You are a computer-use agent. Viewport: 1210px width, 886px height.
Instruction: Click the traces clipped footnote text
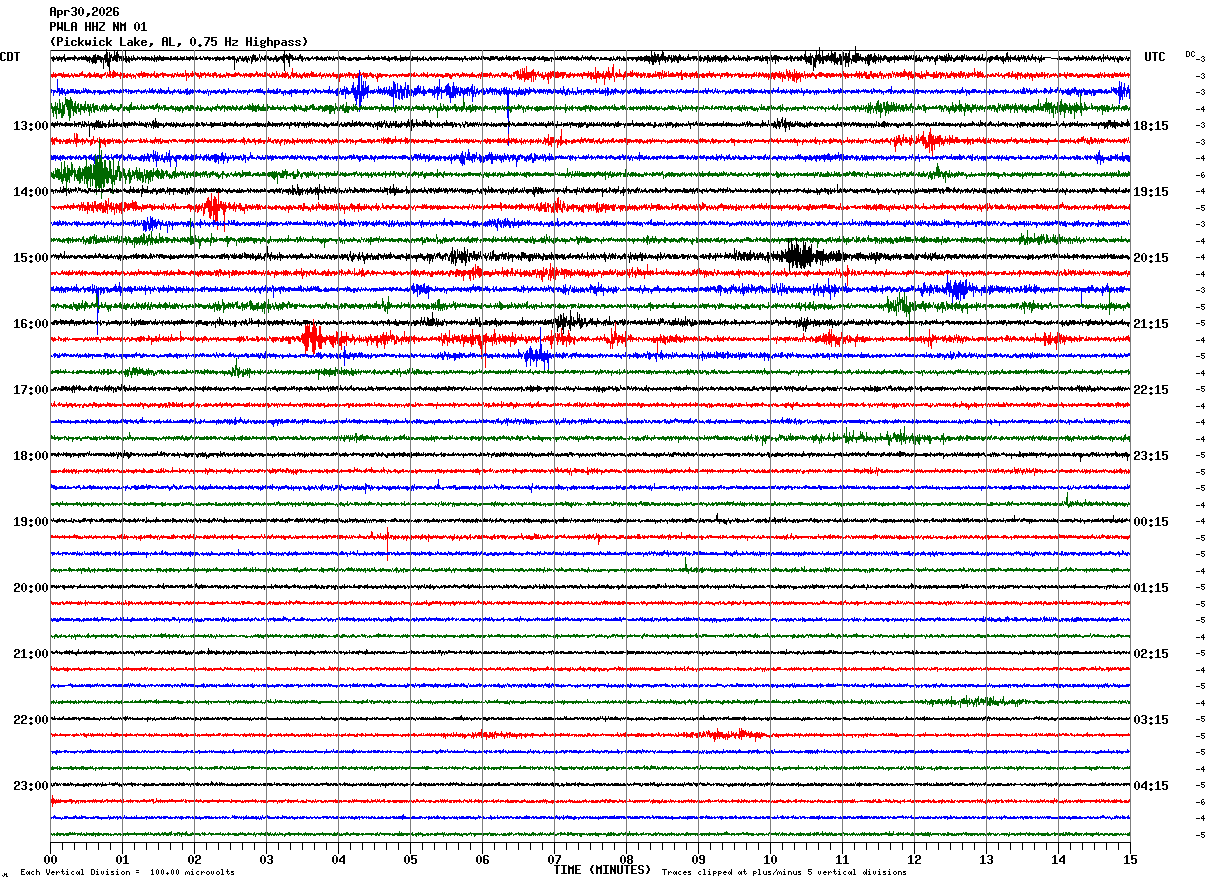point(784,872)
